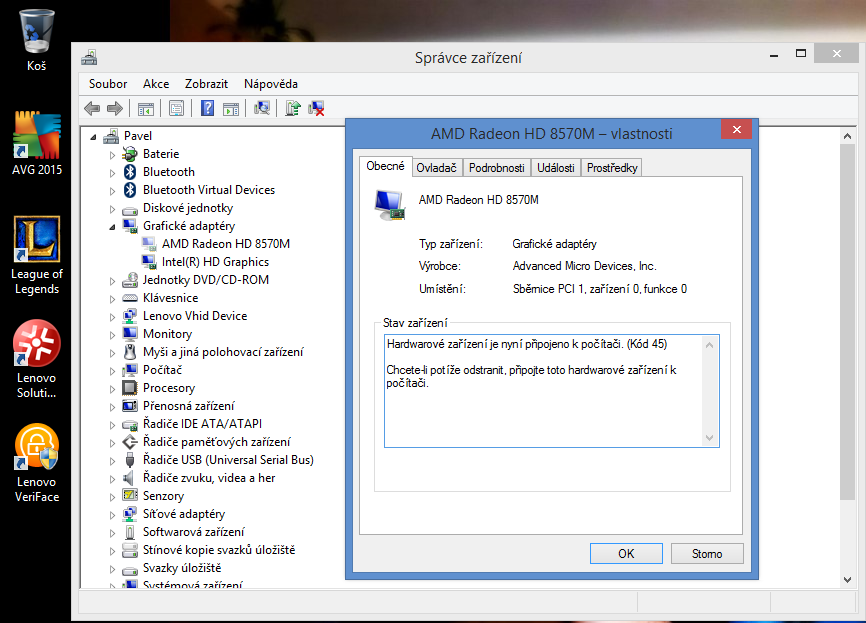Click the Stav zařízení status text box
Image resolution: width=866 pixels, height=623 pixels.
click(552, 390)
